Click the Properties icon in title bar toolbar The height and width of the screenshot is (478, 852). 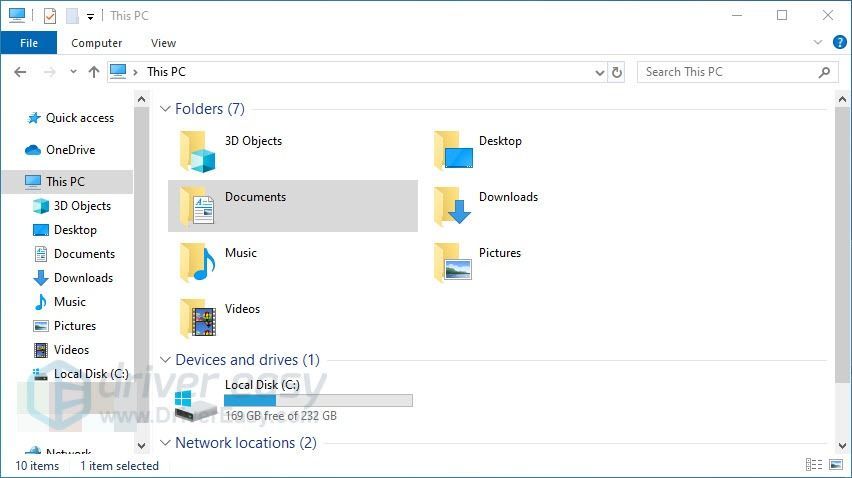point(49,16)
